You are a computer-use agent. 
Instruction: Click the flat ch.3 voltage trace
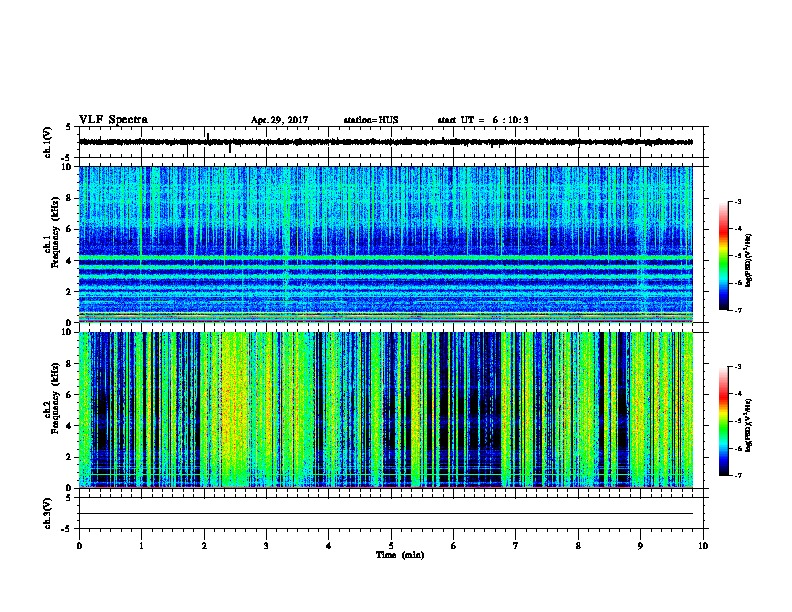tap(386, 514)
